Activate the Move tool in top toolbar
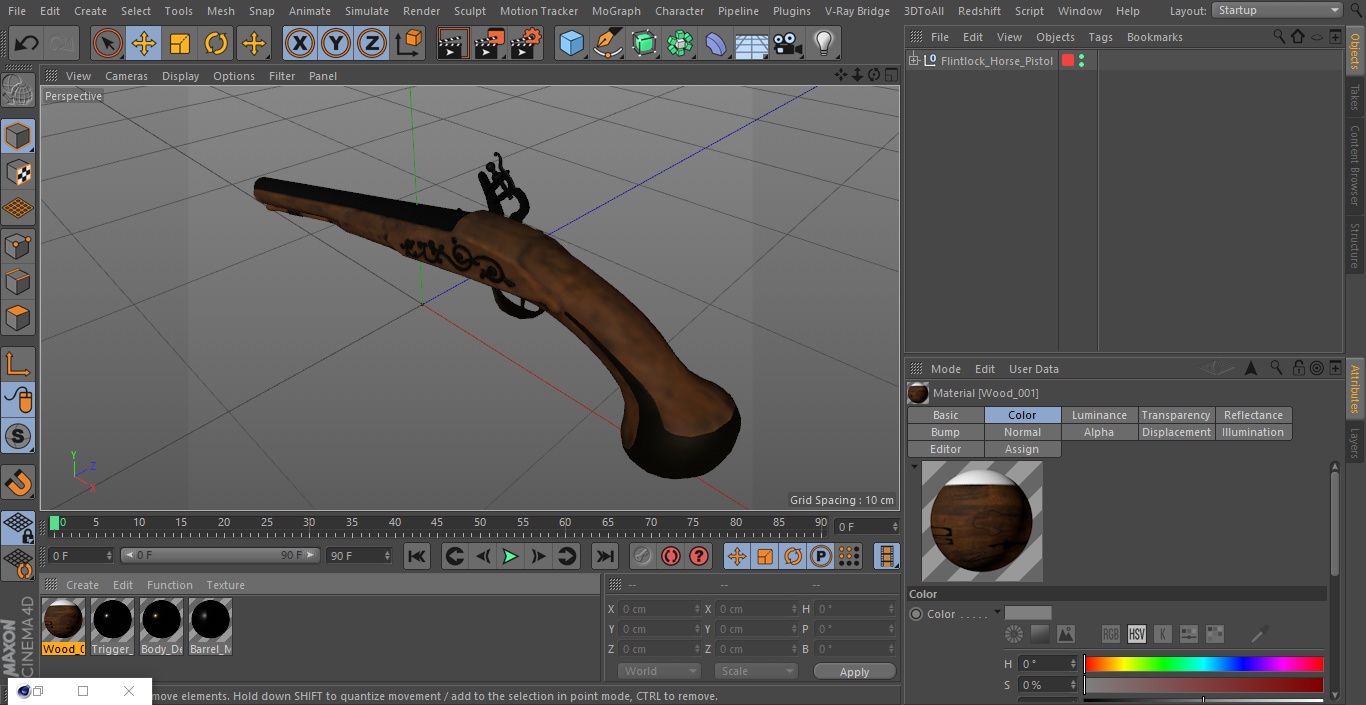The image size is (1366, 705). point(144,44)
